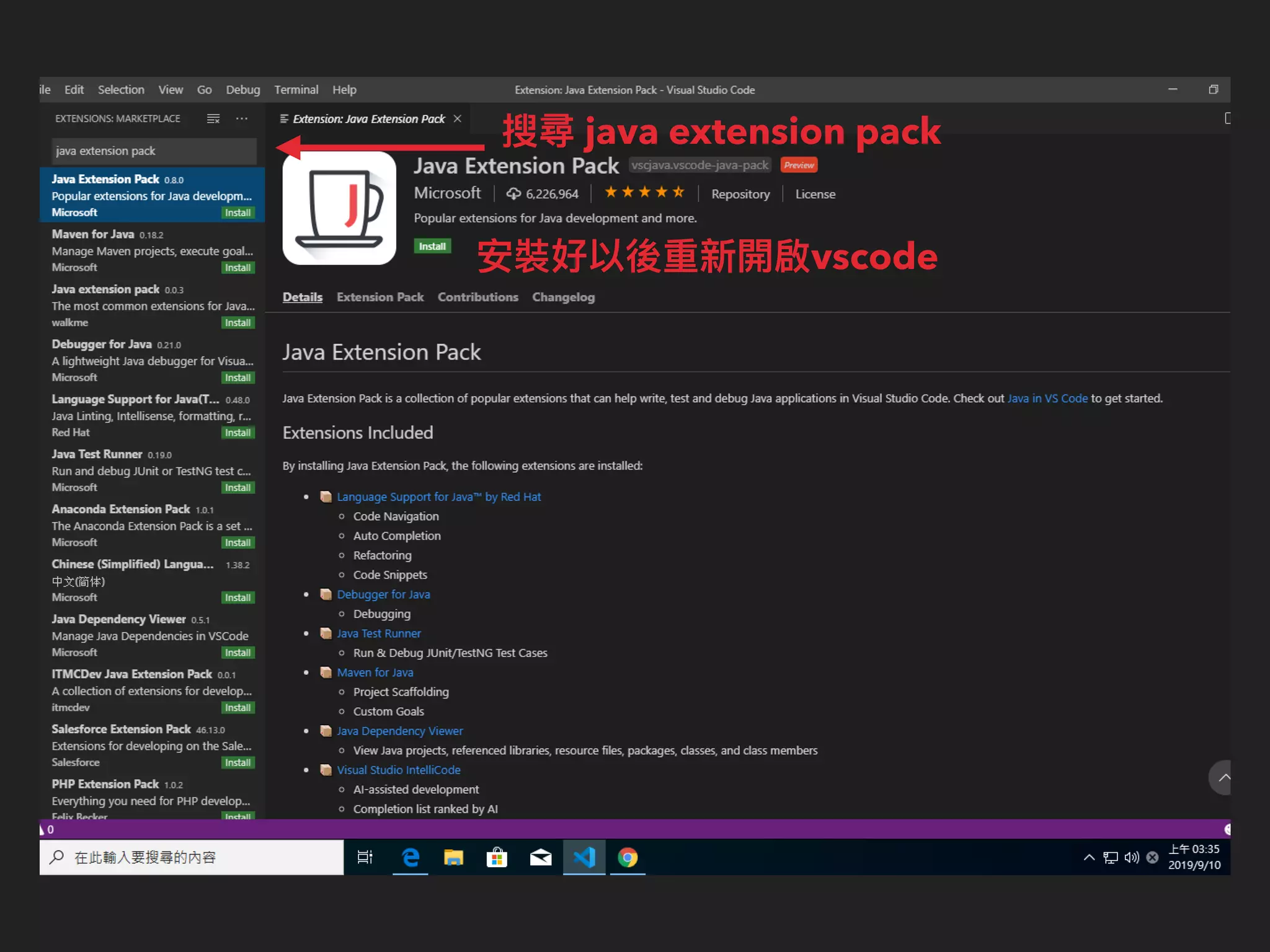Image resolution: width=1270 pixels, height=952 pixels.
Task: Click the network icon in system tray
Action: click(x=1111, y=857)
